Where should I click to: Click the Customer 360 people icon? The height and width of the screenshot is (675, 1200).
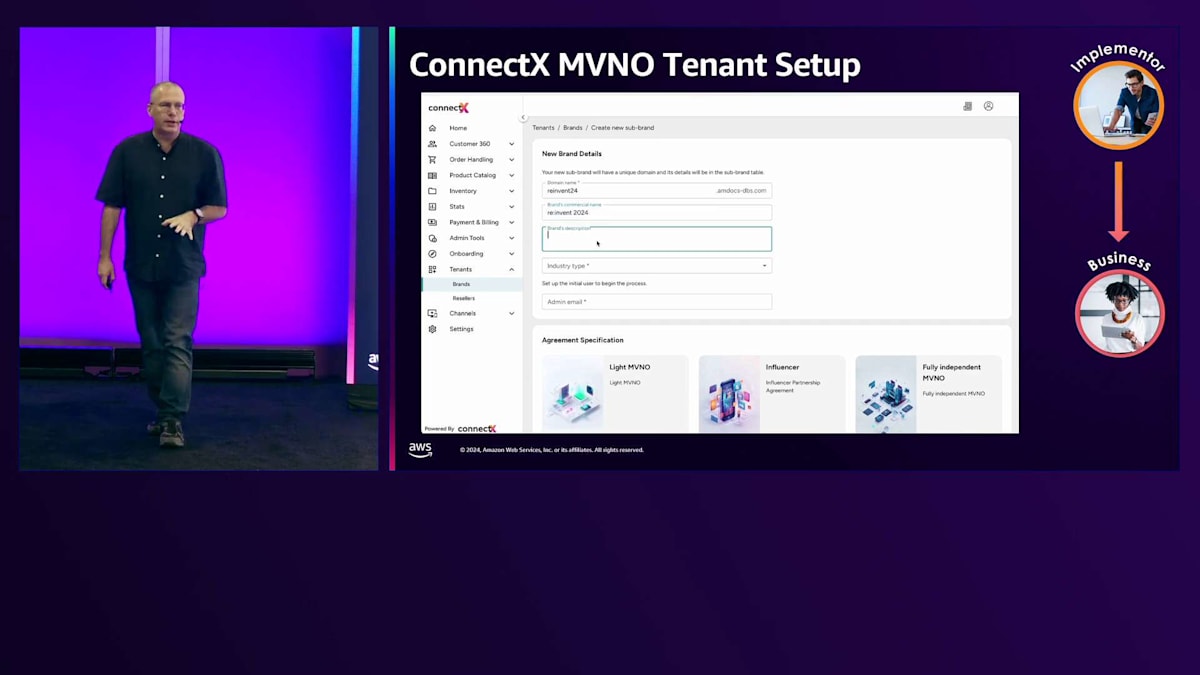[432, 144]
